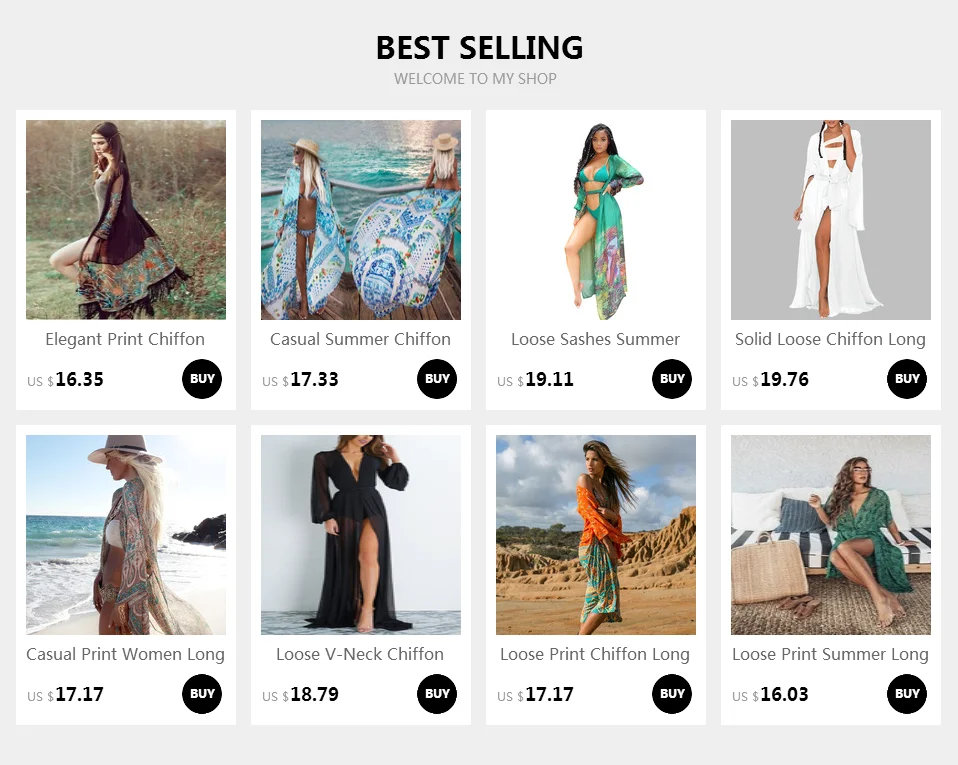Screen dimensions: 958x765
Task: Select the US $16.03 price label
Action: [770, 695]
